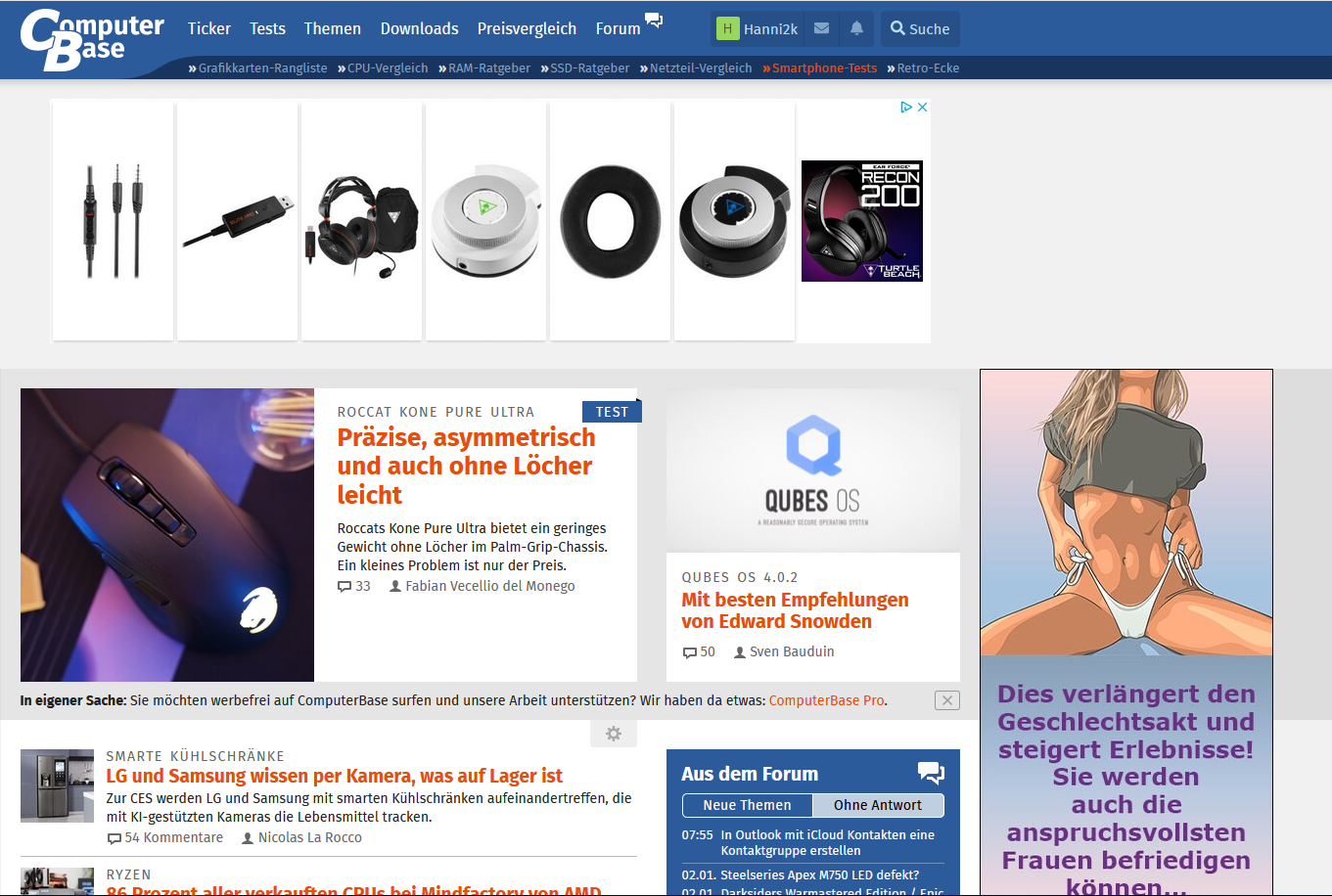Click the black ear cushion ad thumbnail
The height and width of the screenshot is (896, 1332).
(x=610, y=221)
